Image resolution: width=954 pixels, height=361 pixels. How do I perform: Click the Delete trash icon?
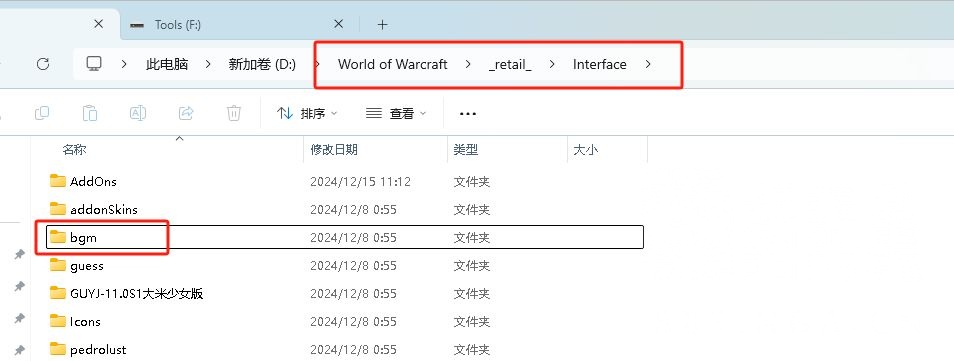tap(234, 113)
